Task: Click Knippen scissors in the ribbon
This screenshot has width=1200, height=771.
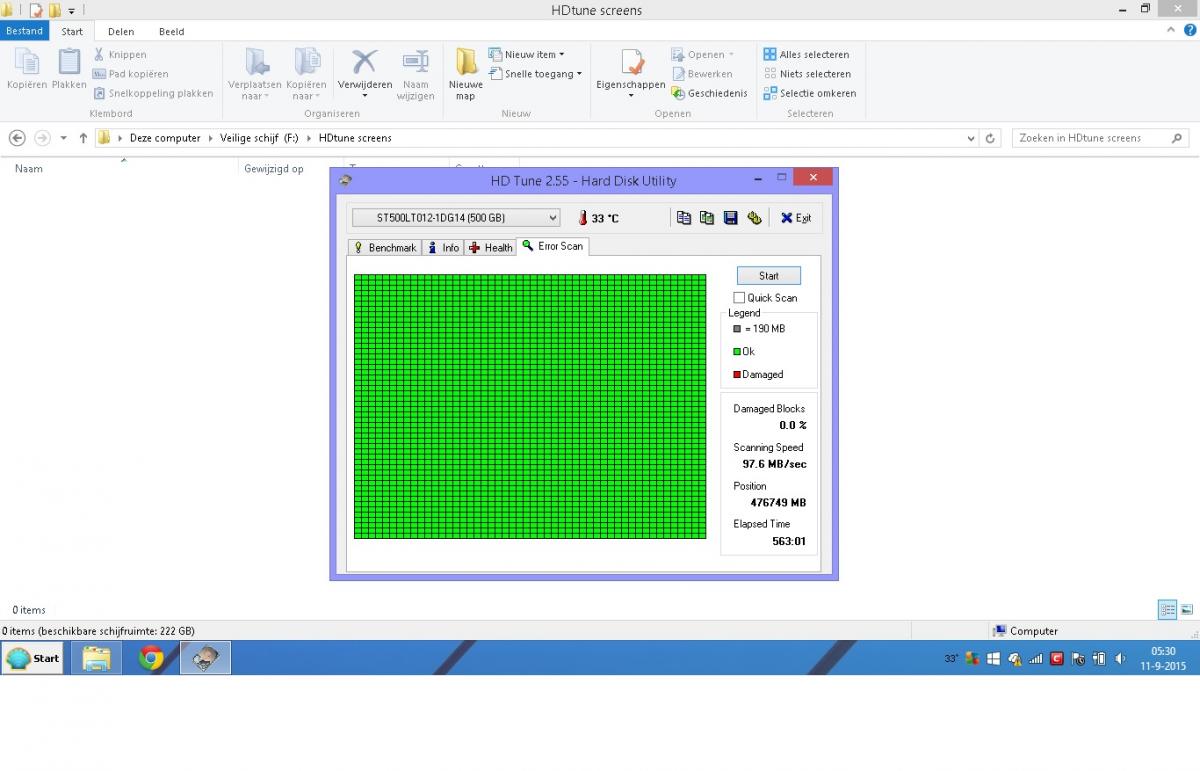Action: click(x=120, y=55)
